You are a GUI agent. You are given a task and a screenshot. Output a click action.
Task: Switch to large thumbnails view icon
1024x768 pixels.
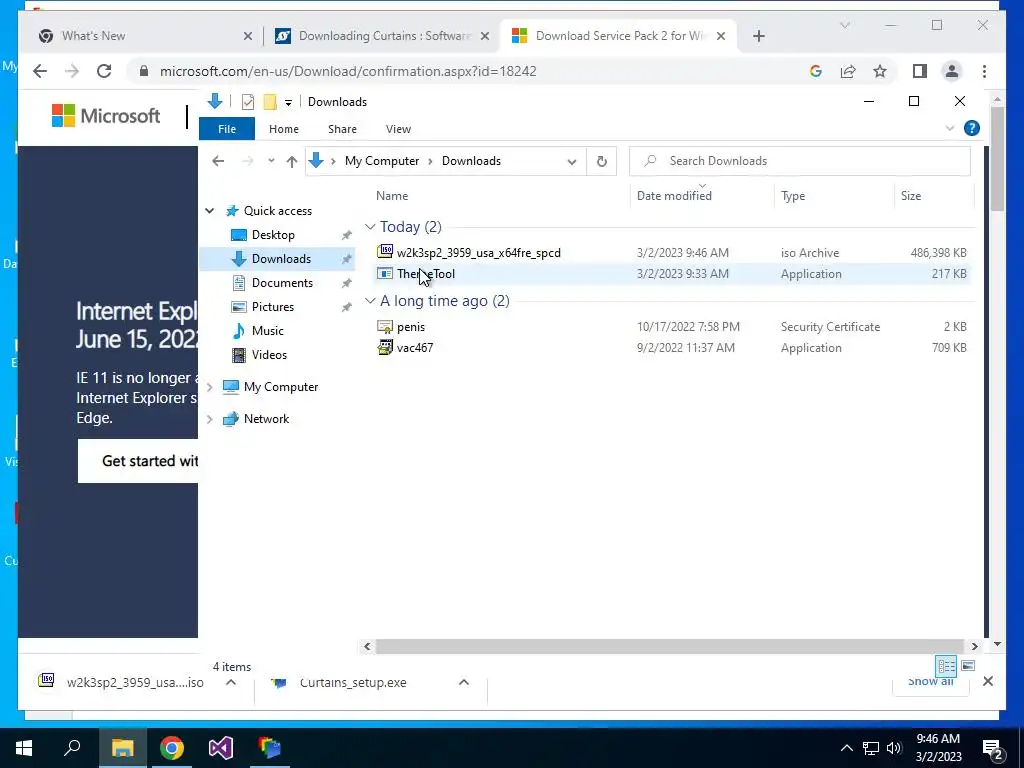tap(968, 665)
